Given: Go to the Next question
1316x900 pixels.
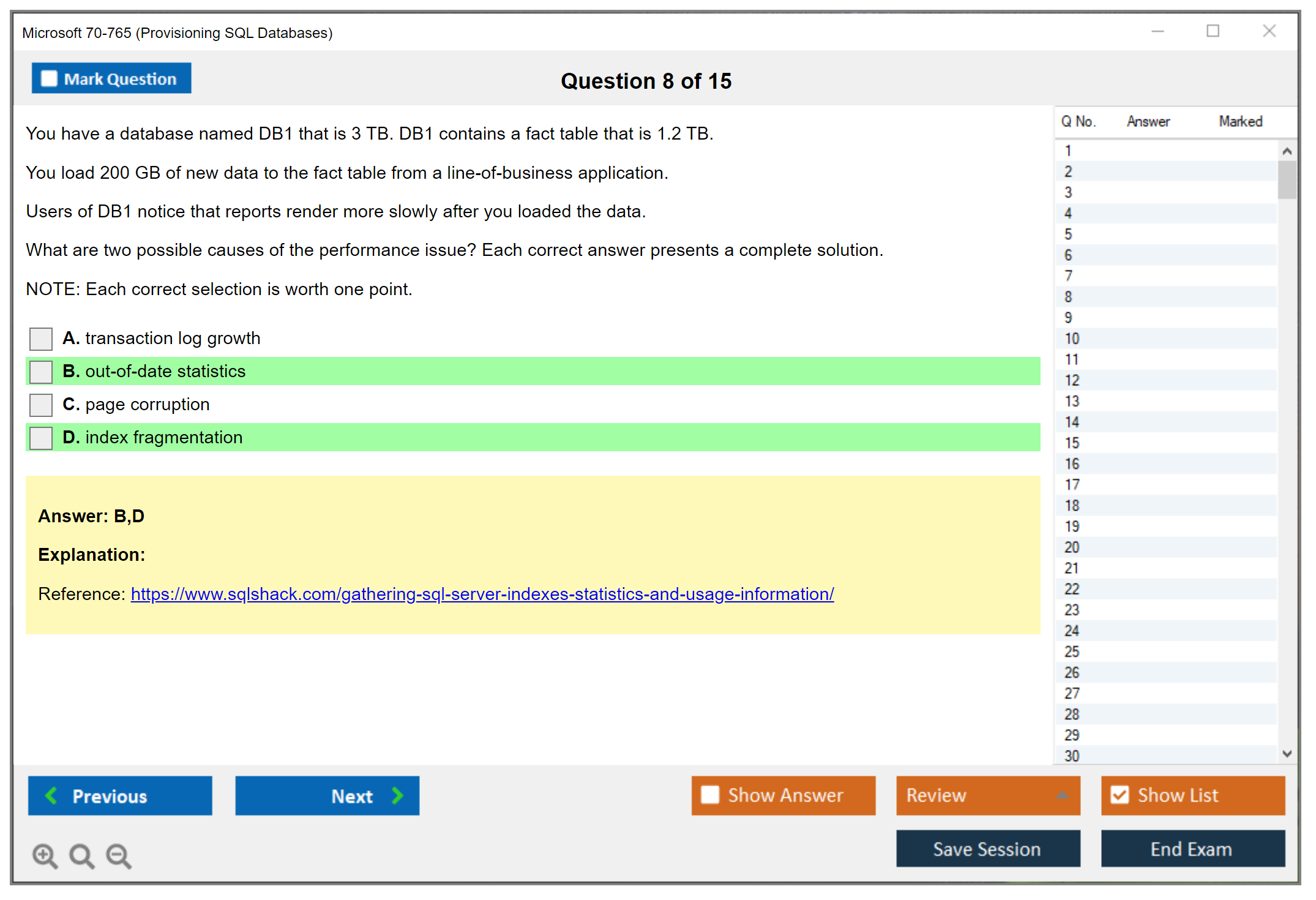Looking at the screenshot, I should [327, 796].
